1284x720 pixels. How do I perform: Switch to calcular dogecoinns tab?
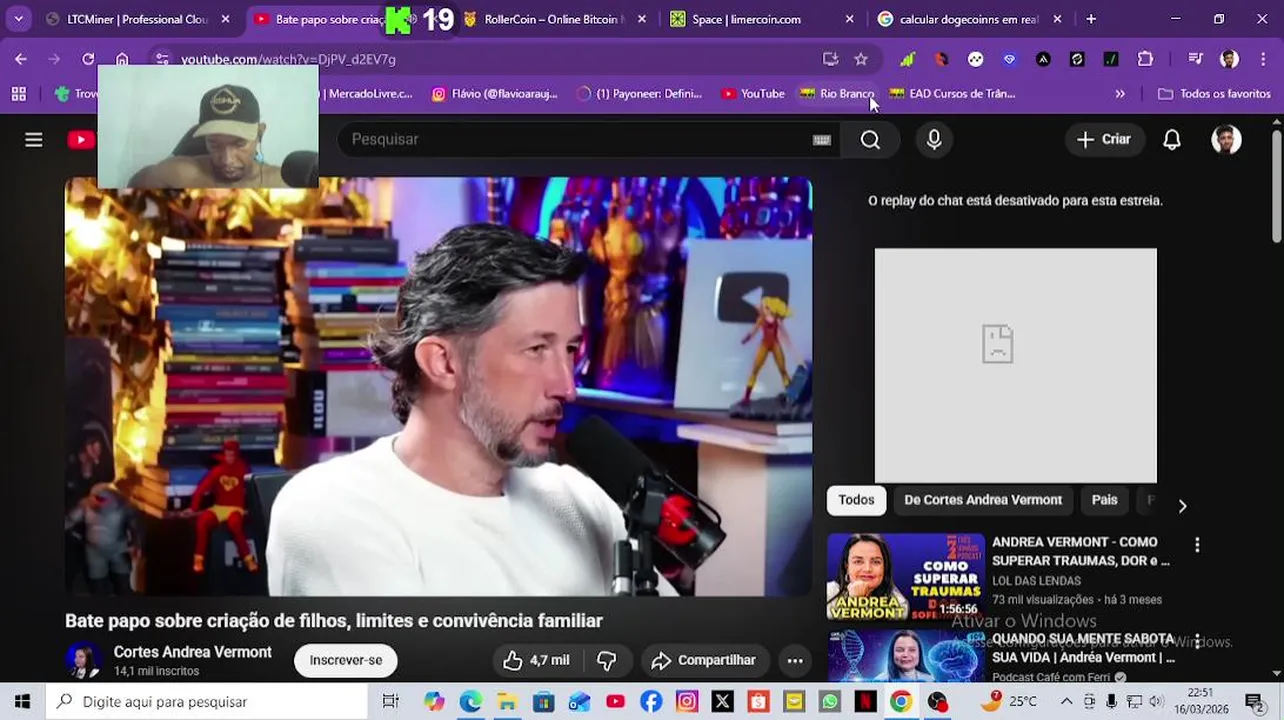[x=969, y=19]
